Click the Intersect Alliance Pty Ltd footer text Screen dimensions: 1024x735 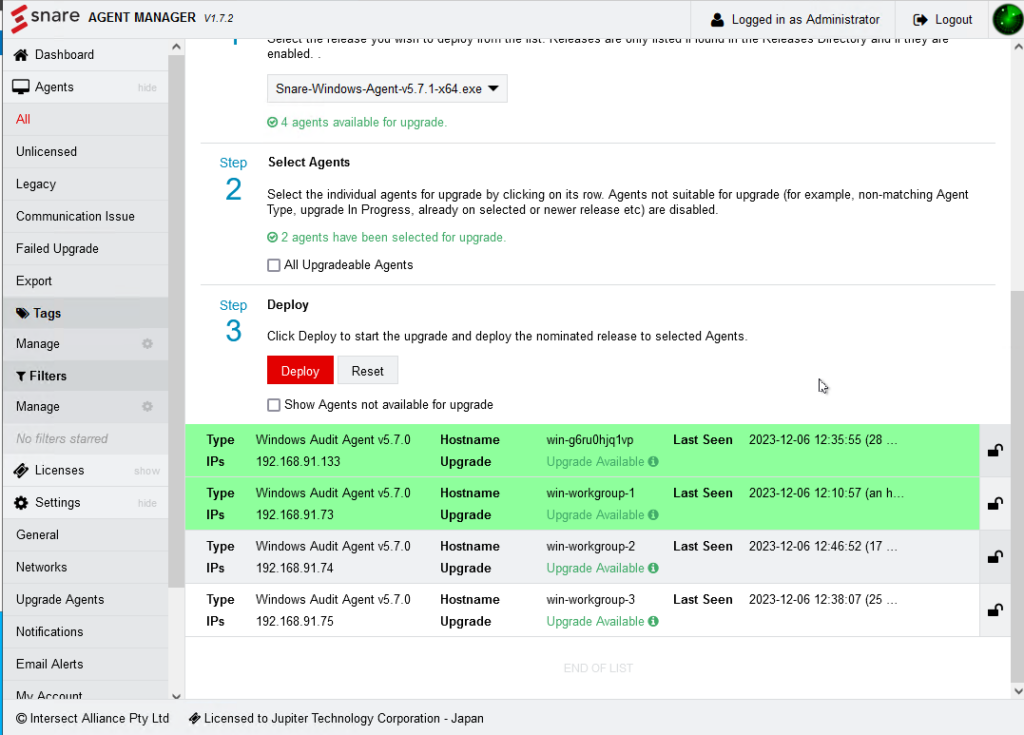click(x=99, y=719)
